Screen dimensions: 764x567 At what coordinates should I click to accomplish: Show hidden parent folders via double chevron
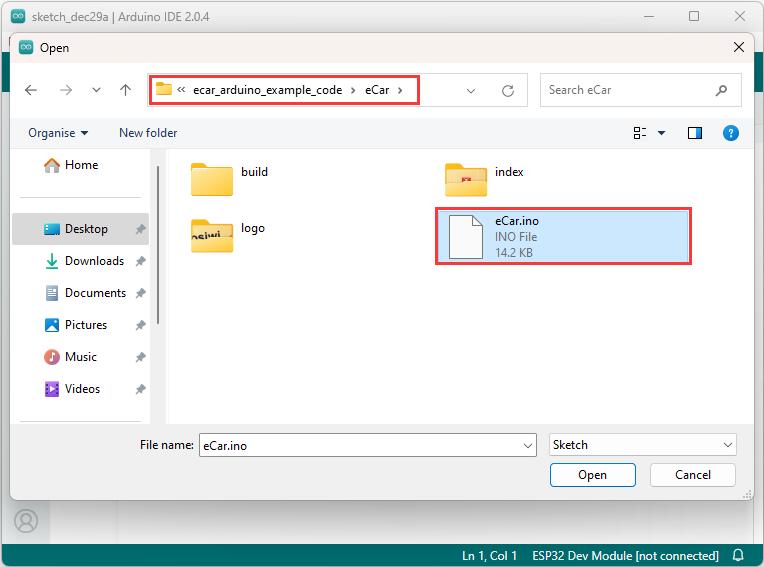tap(181, 90)
